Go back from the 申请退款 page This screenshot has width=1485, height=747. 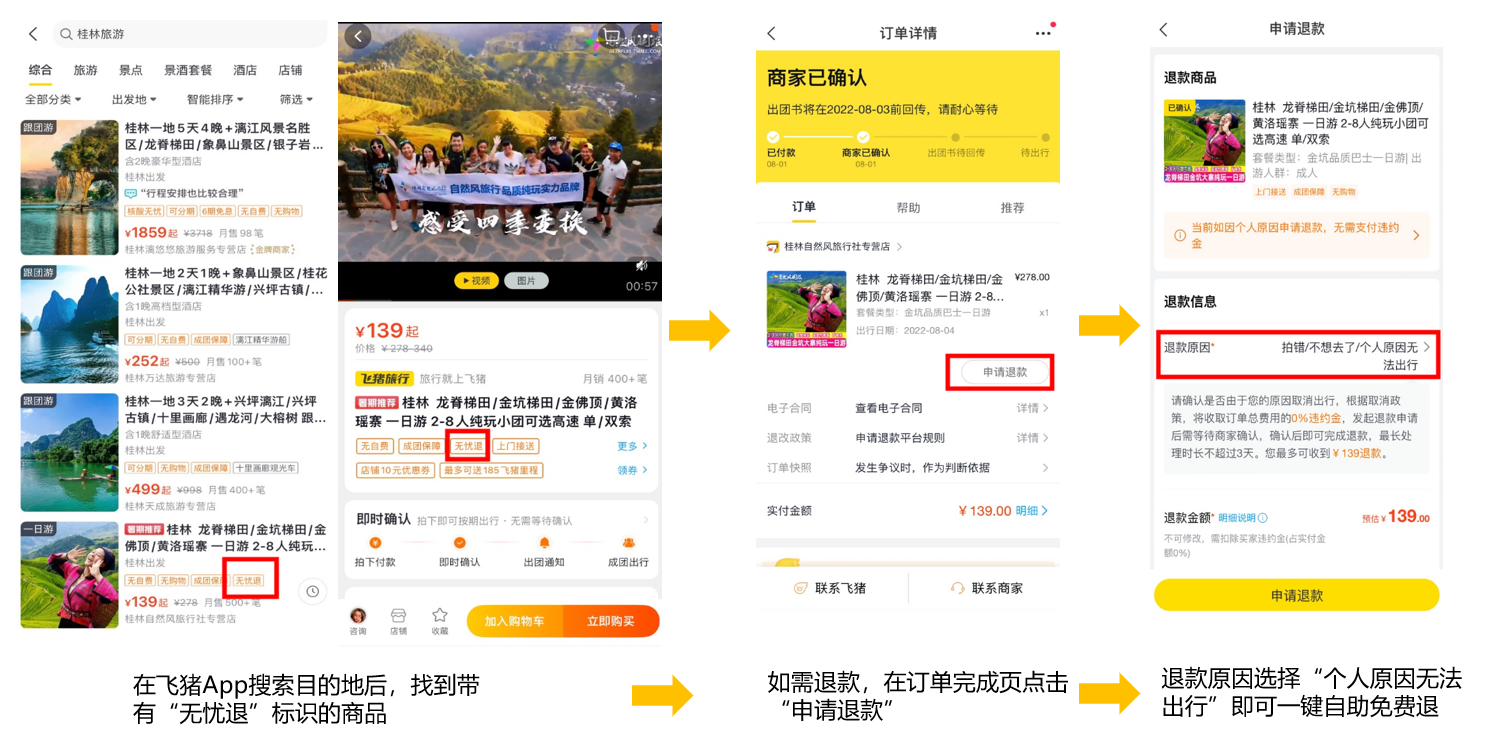pos(1163,30)
